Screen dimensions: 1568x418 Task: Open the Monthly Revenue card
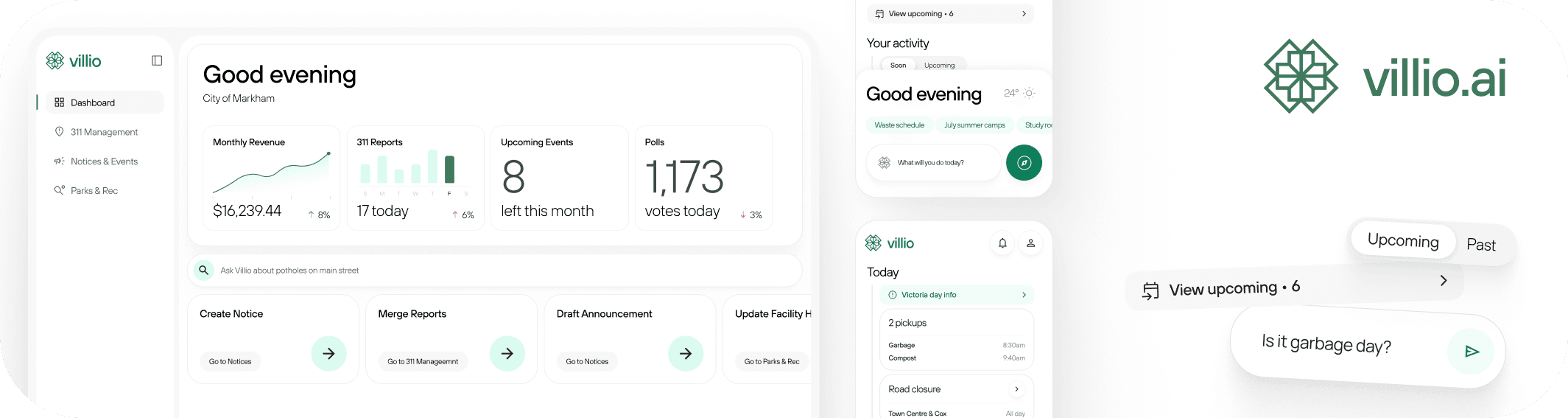(x=271, y=178)
